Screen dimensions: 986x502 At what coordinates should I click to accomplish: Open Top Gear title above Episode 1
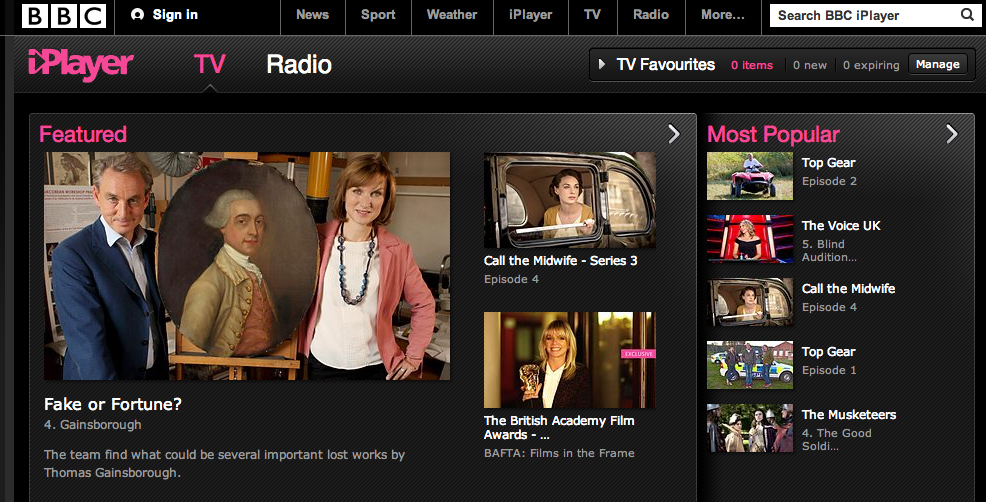pyautogui.click(x=828, y=352)
